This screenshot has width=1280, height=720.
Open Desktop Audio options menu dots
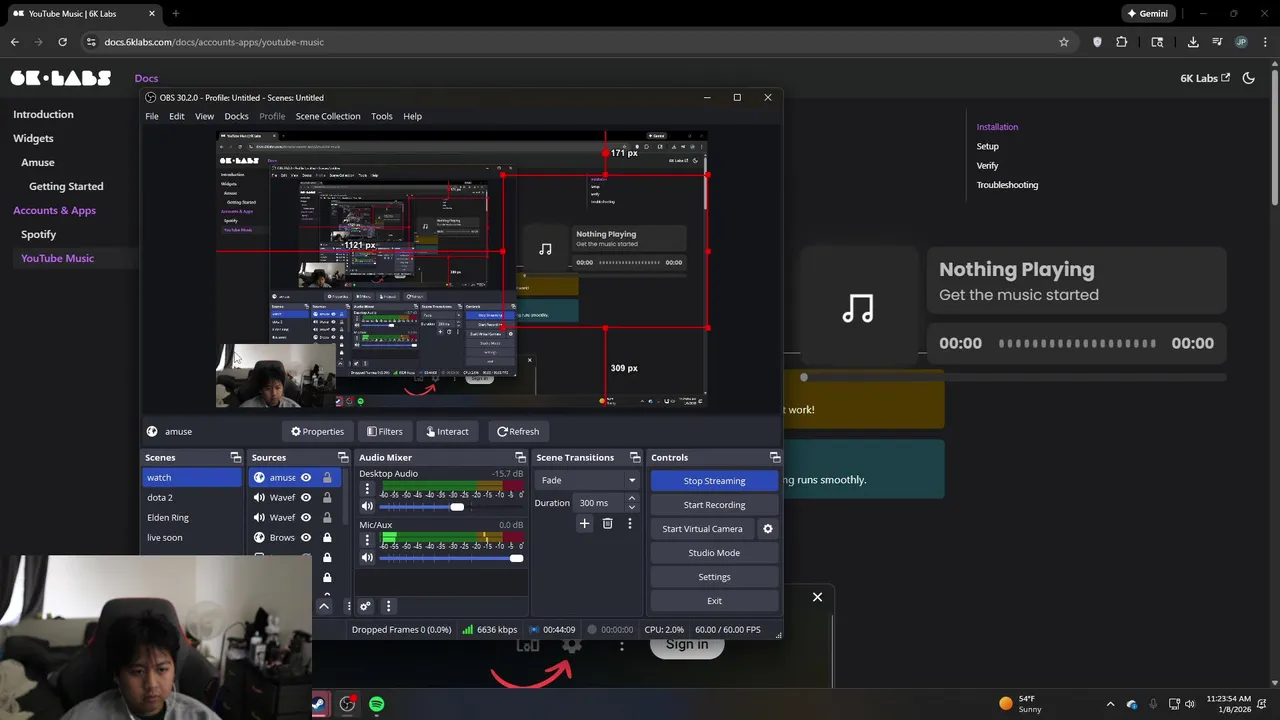(x=367, y=489)
